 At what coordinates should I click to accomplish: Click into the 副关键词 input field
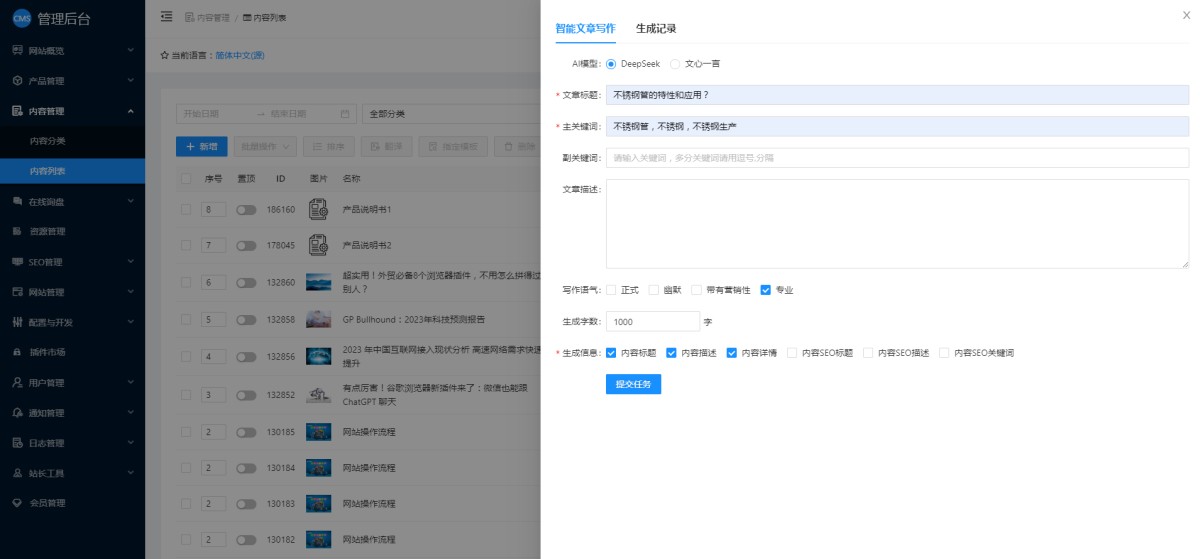tap(896, 158)
